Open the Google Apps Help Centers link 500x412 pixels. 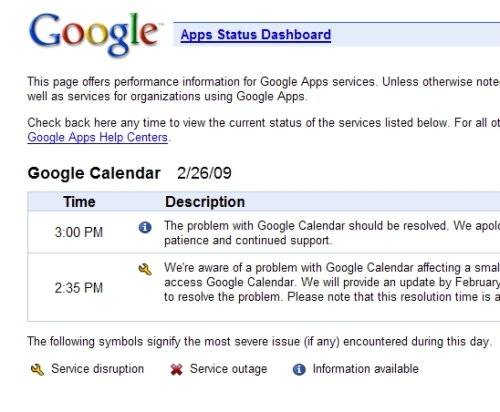(x=97, y=137)
